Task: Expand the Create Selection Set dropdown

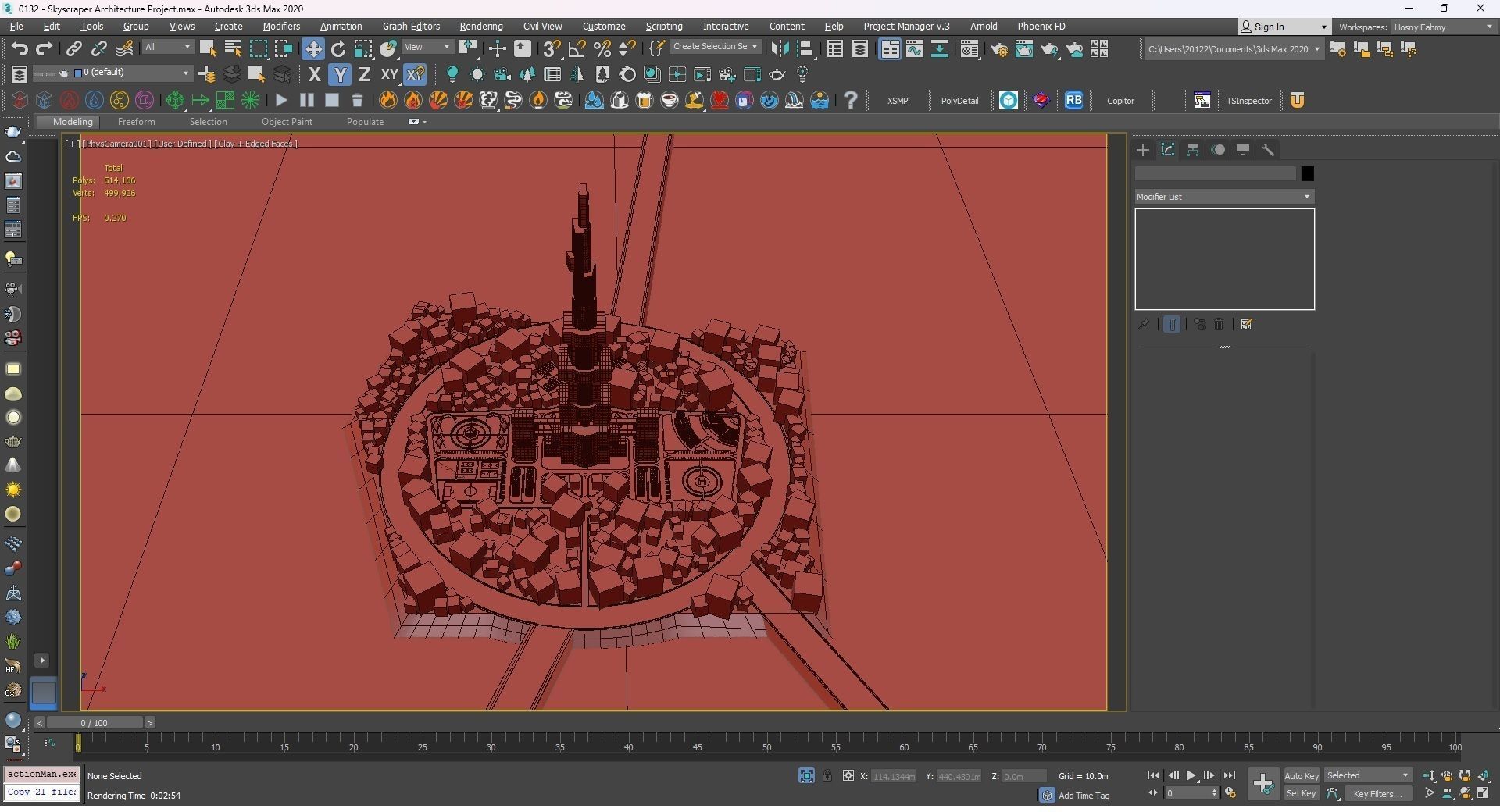Action: (x=715, y=47)
